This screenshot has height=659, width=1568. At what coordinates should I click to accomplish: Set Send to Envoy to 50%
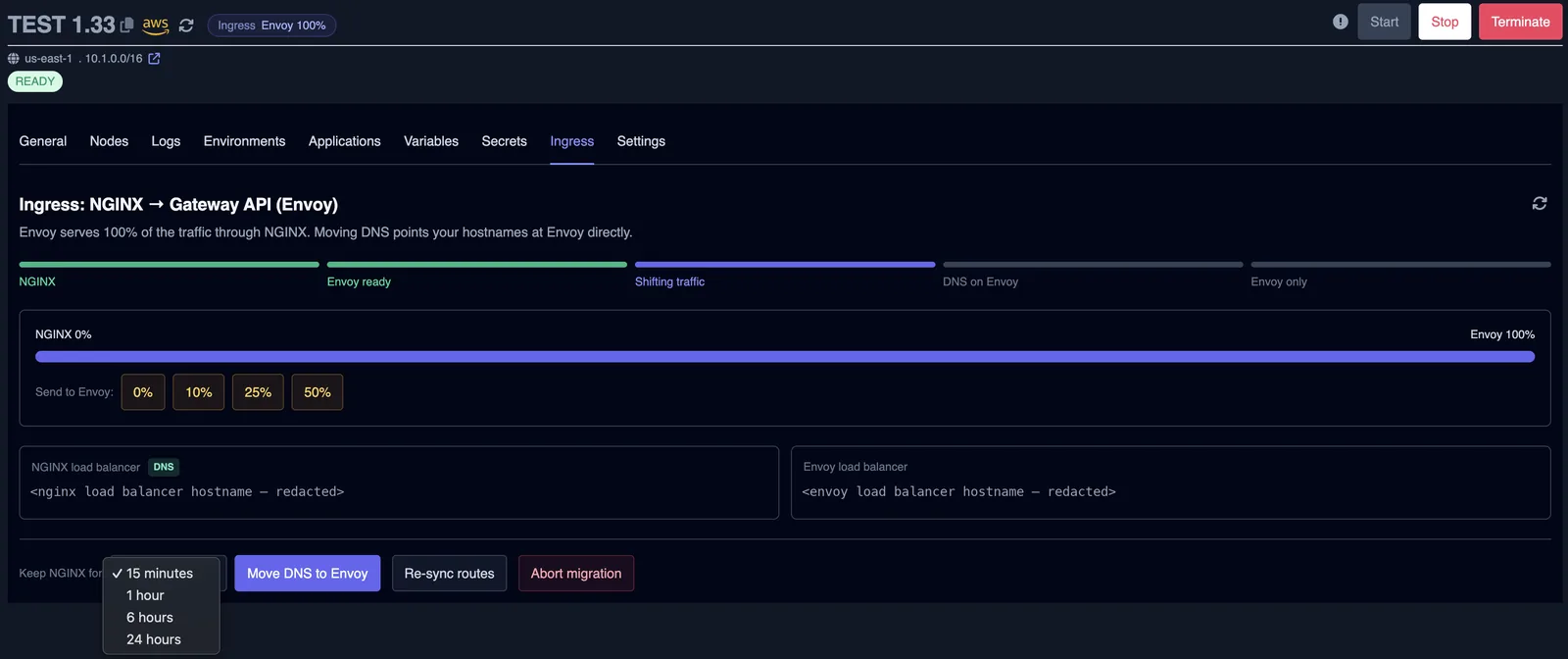(x=318, y=392)
